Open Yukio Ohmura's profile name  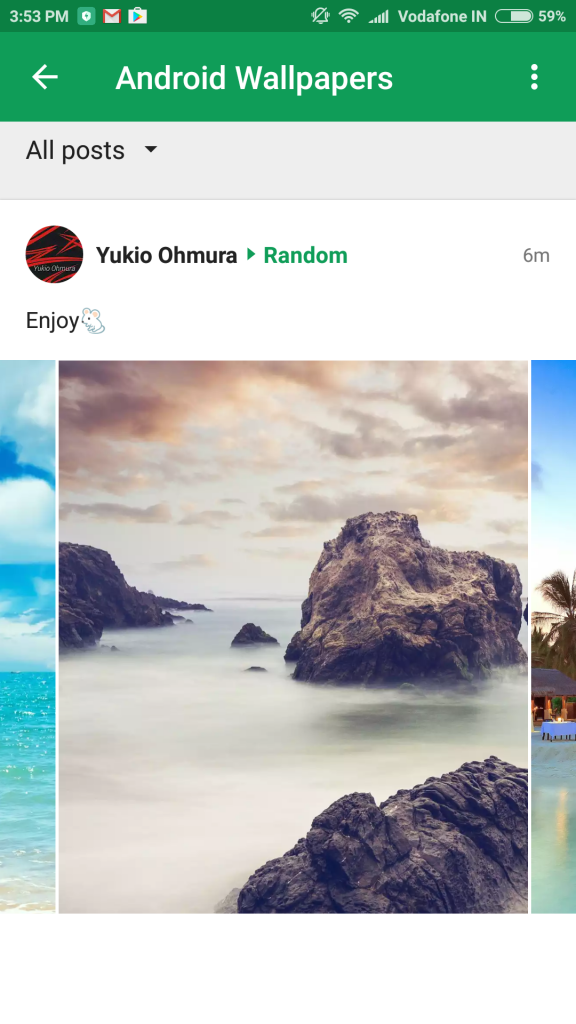167,255
